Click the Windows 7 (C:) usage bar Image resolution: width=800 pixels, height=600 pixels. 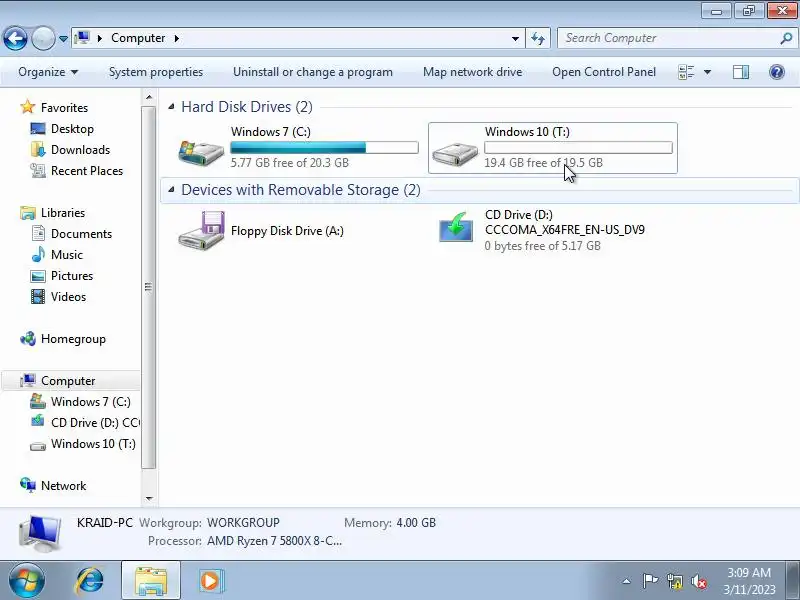[324, 147]
